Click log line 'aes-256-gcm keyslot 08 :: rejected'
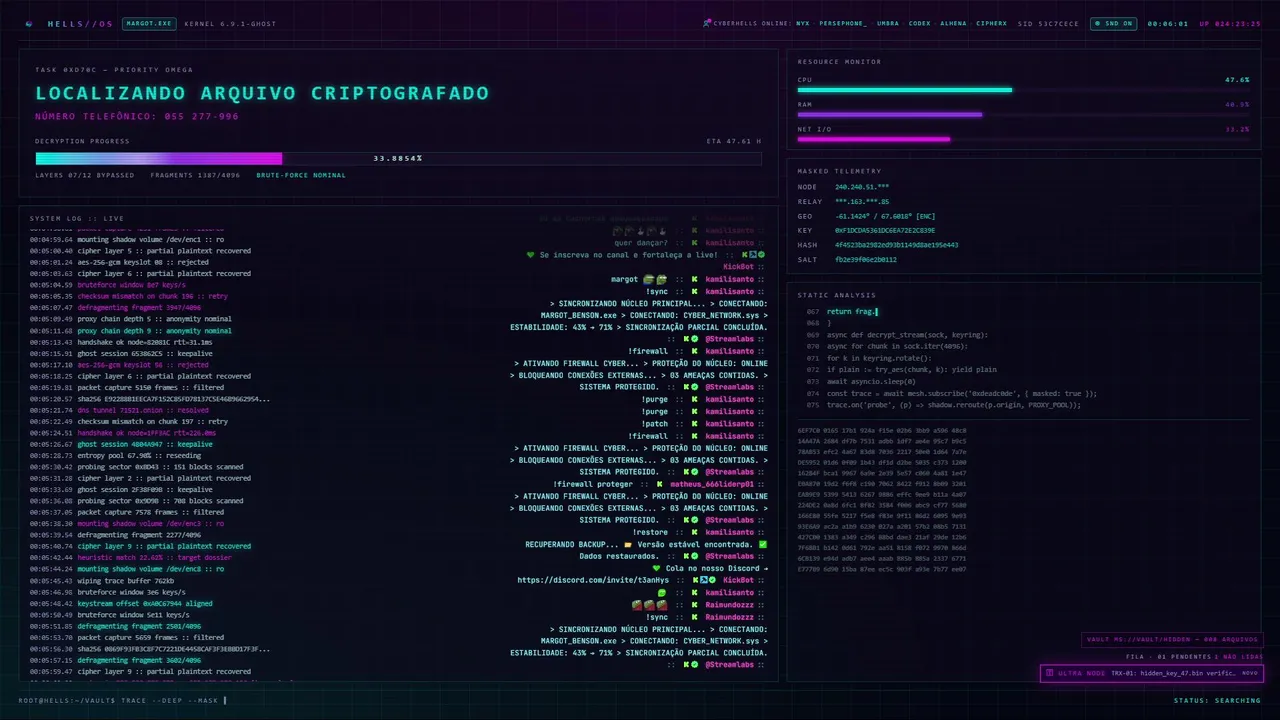The image size is (1280, 720). point(142,262)
